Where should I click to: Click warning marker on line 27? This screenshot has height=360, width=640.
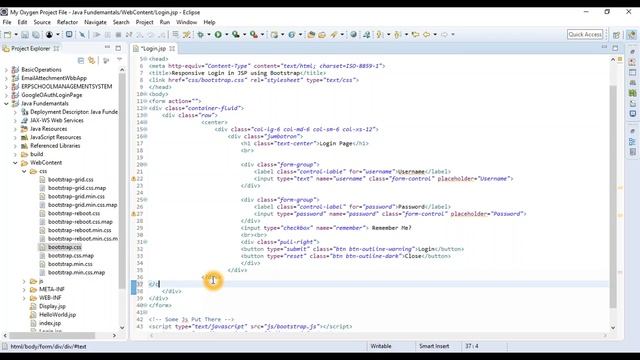click(133, 214)
